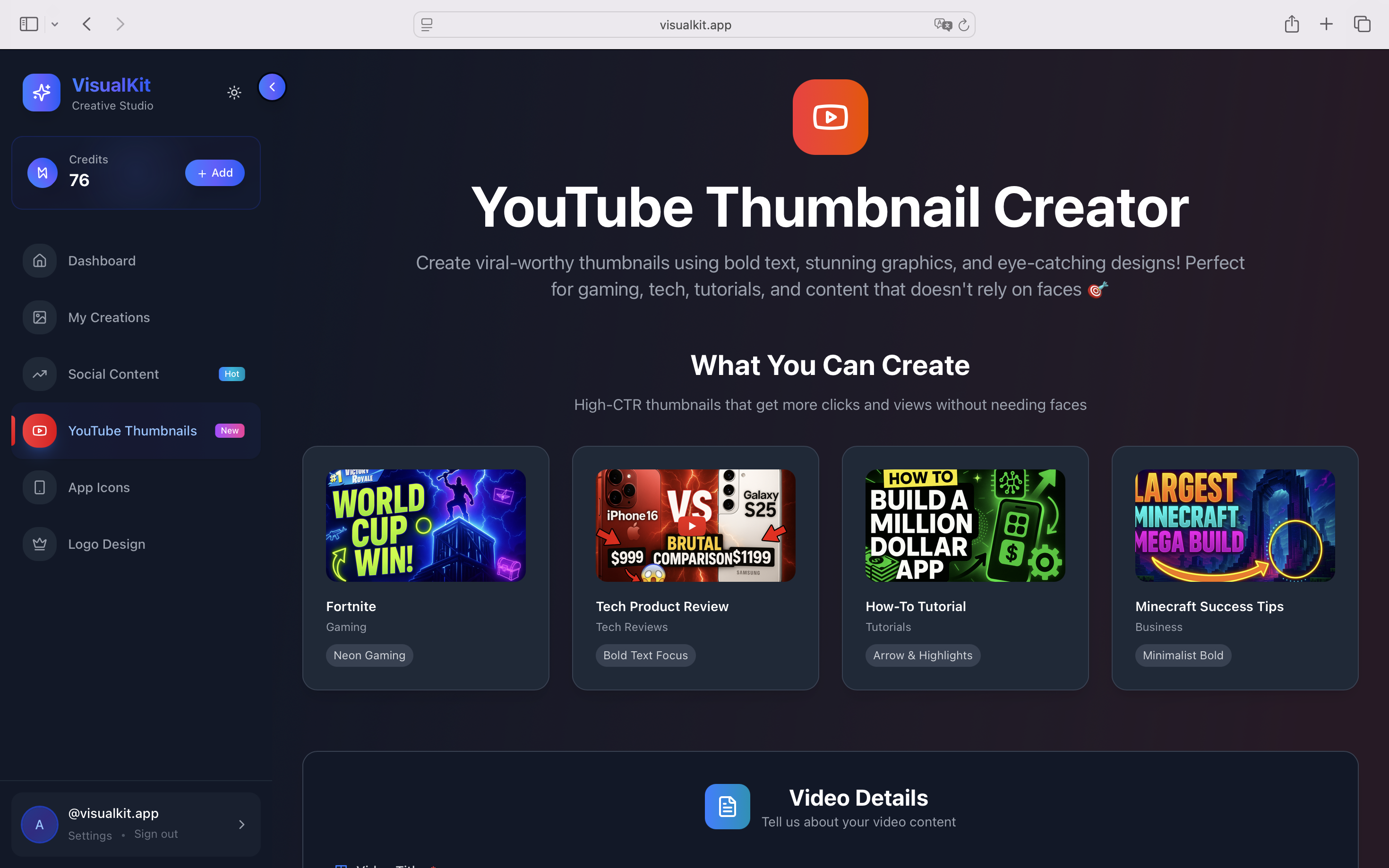Click the Social Content trending icon
This screenshot has width=1389, height=868.
[x=40, y=374]
